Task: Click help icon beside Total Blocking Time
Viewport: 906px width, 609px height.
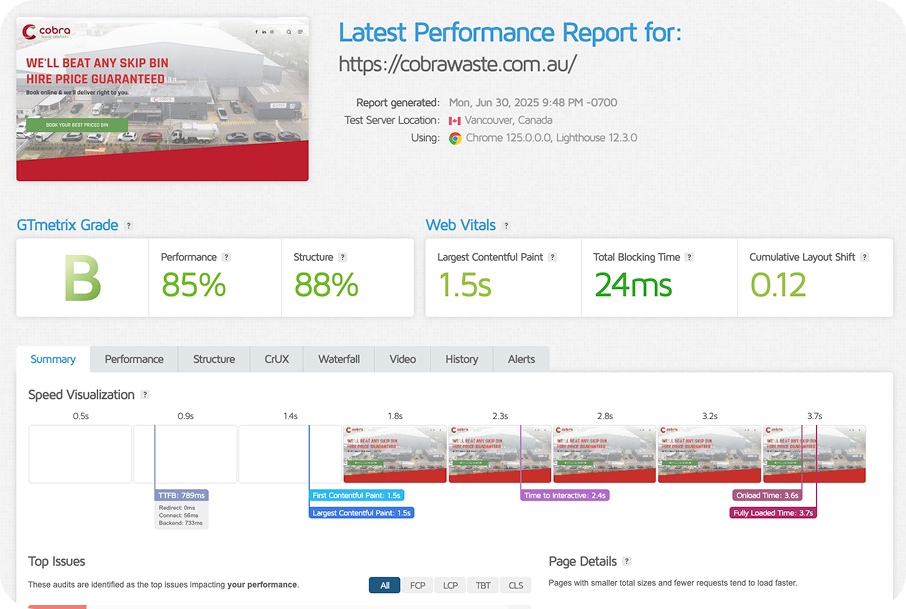Action: pos(690,257)
